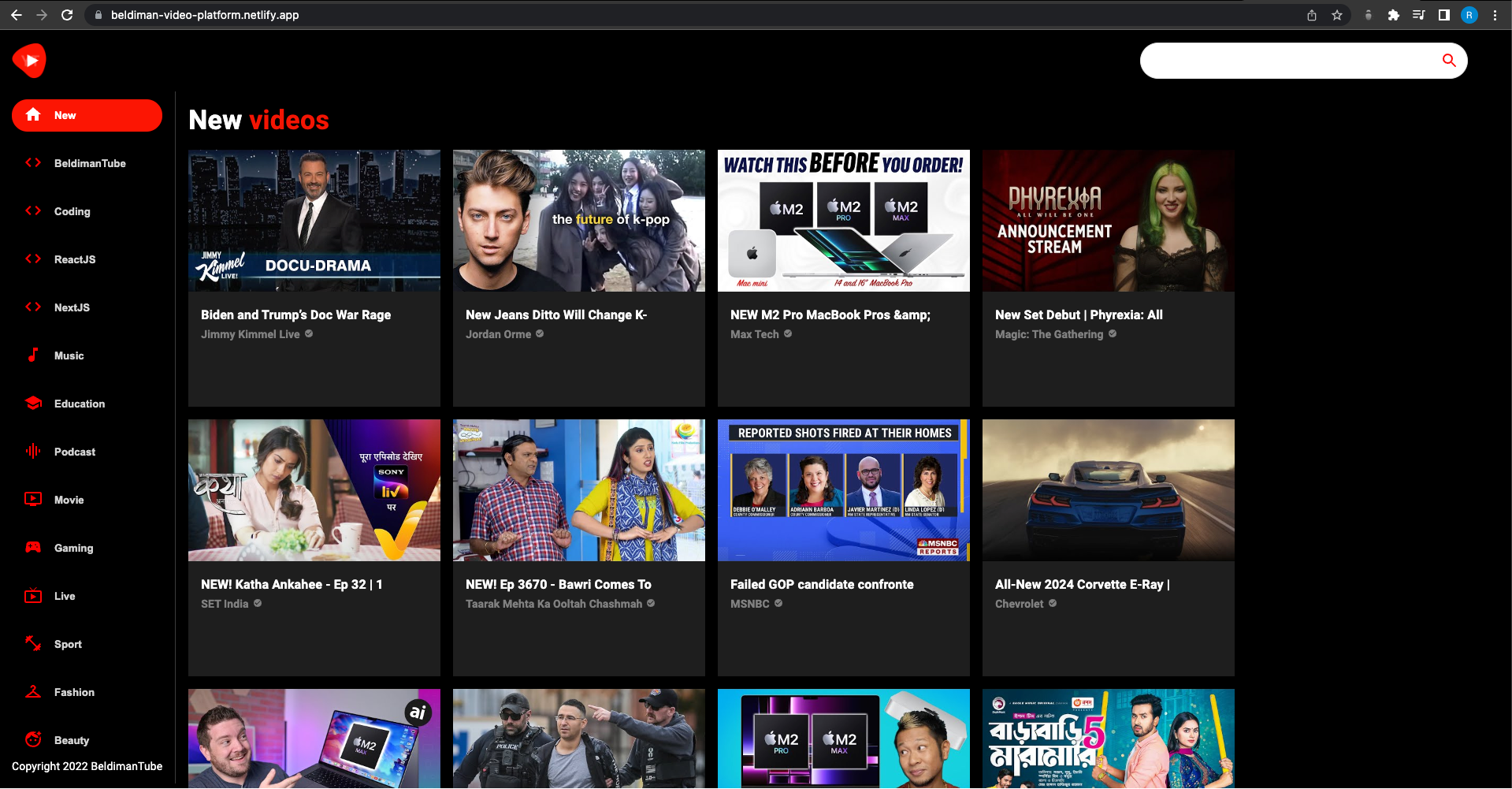Select Music category label
The image size is (1512, 789).
point(69,355)
